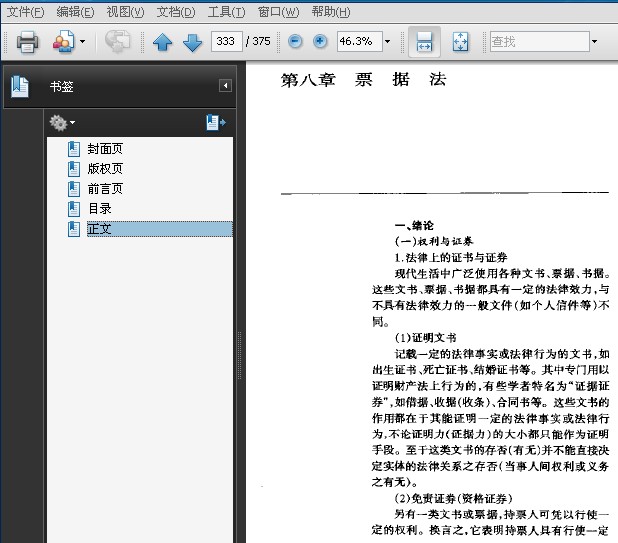Open the bookmark options gear menu

(62, 123)
